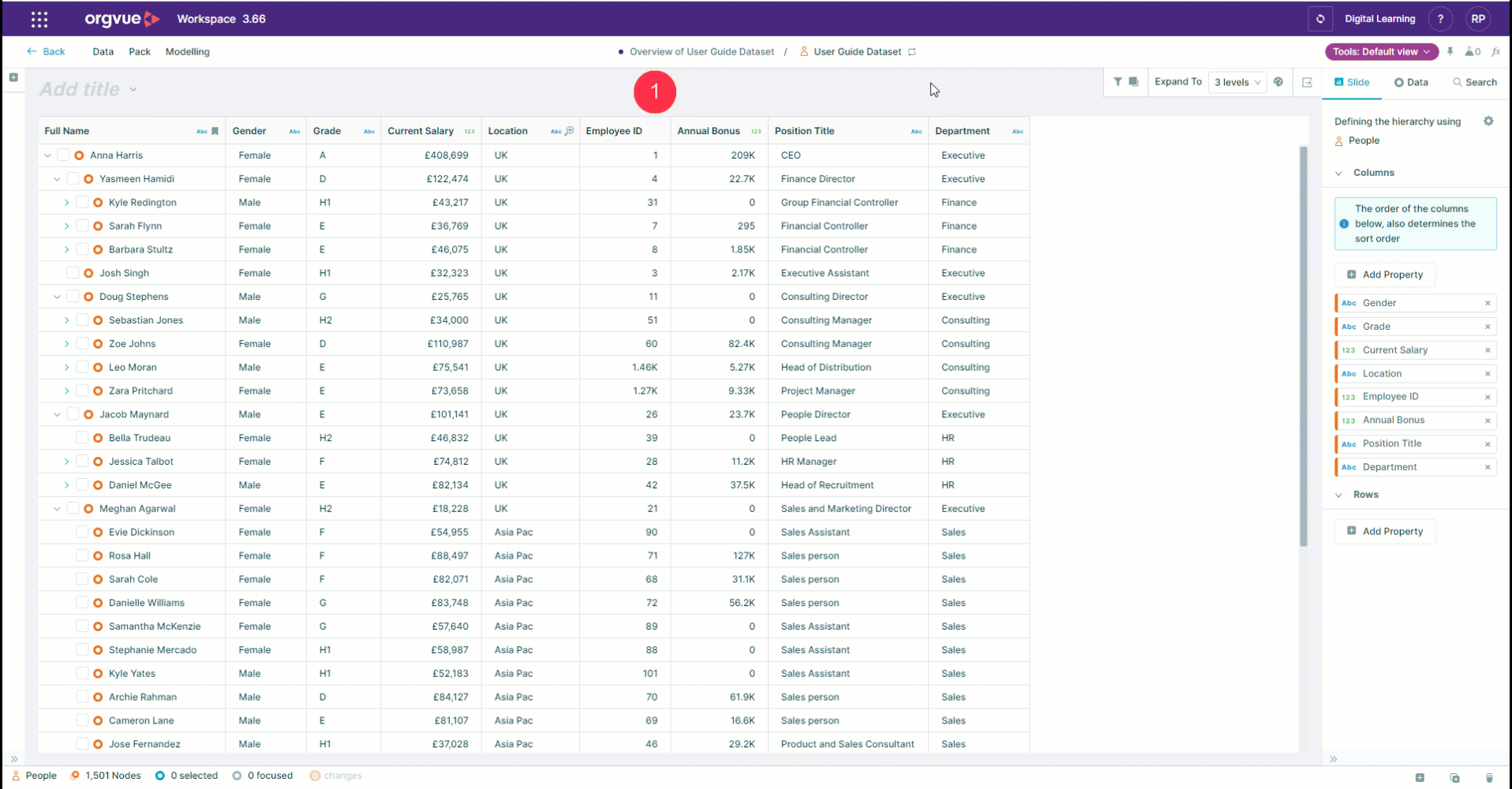Screen dimensions: 1512x789
Task: Open the Data menu
Action: click(x=103, y=52)
